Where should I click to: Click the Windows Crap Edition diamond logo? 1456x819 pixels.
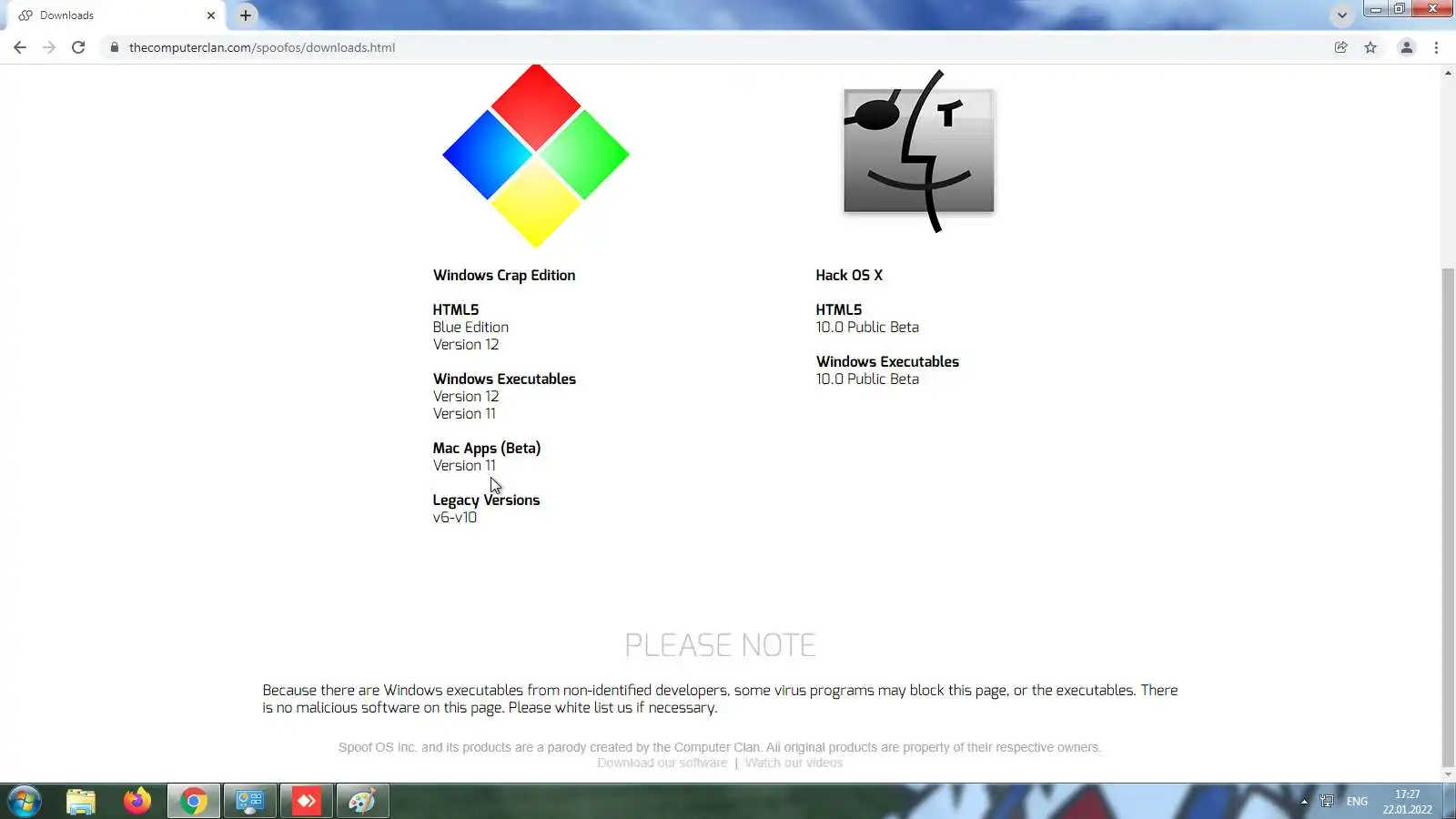point(535,156)
